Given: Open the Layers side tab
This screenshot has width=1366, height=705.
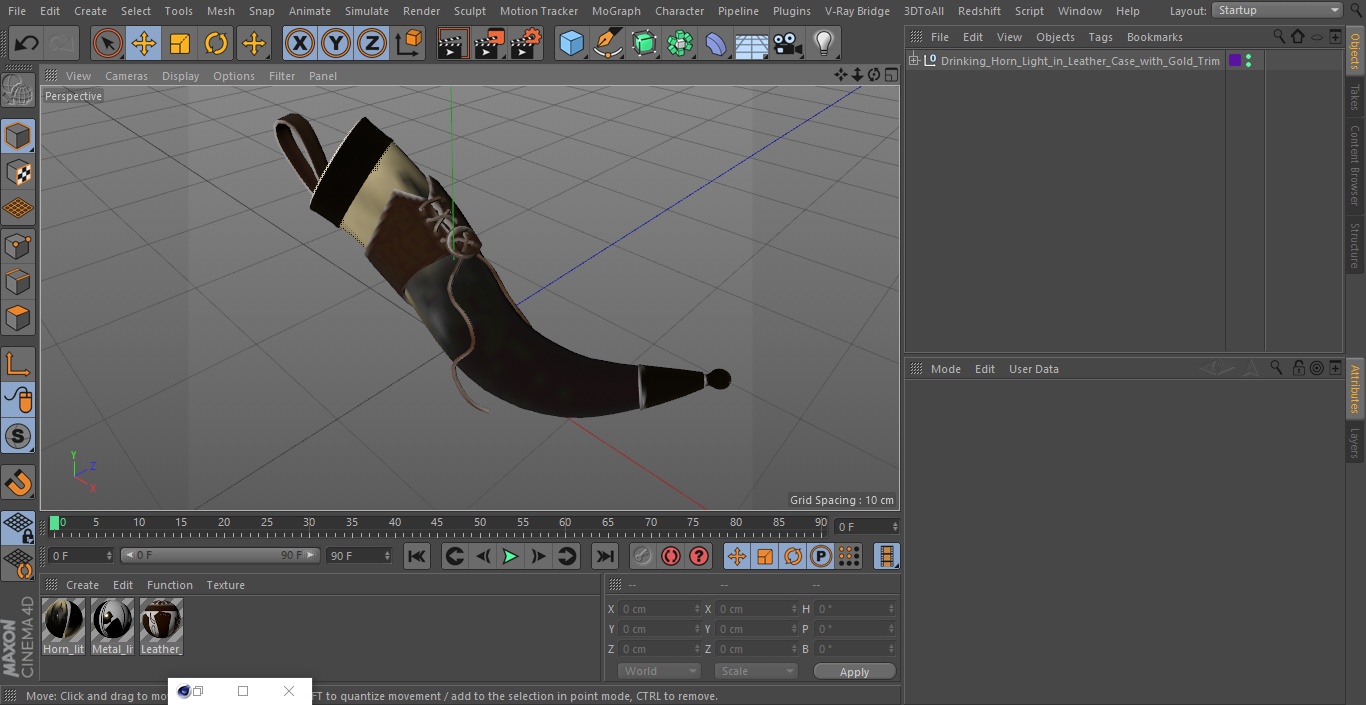Looking at the screenshot, I should (1355, 443).
